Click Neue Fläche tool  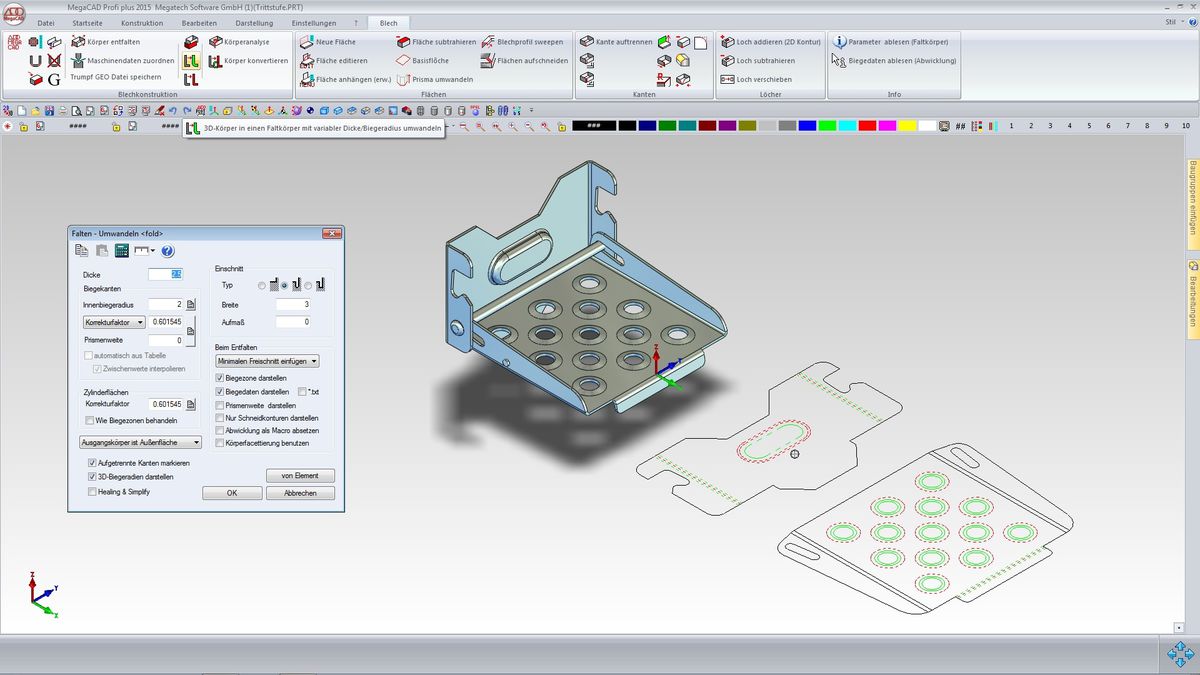[334, 42]
